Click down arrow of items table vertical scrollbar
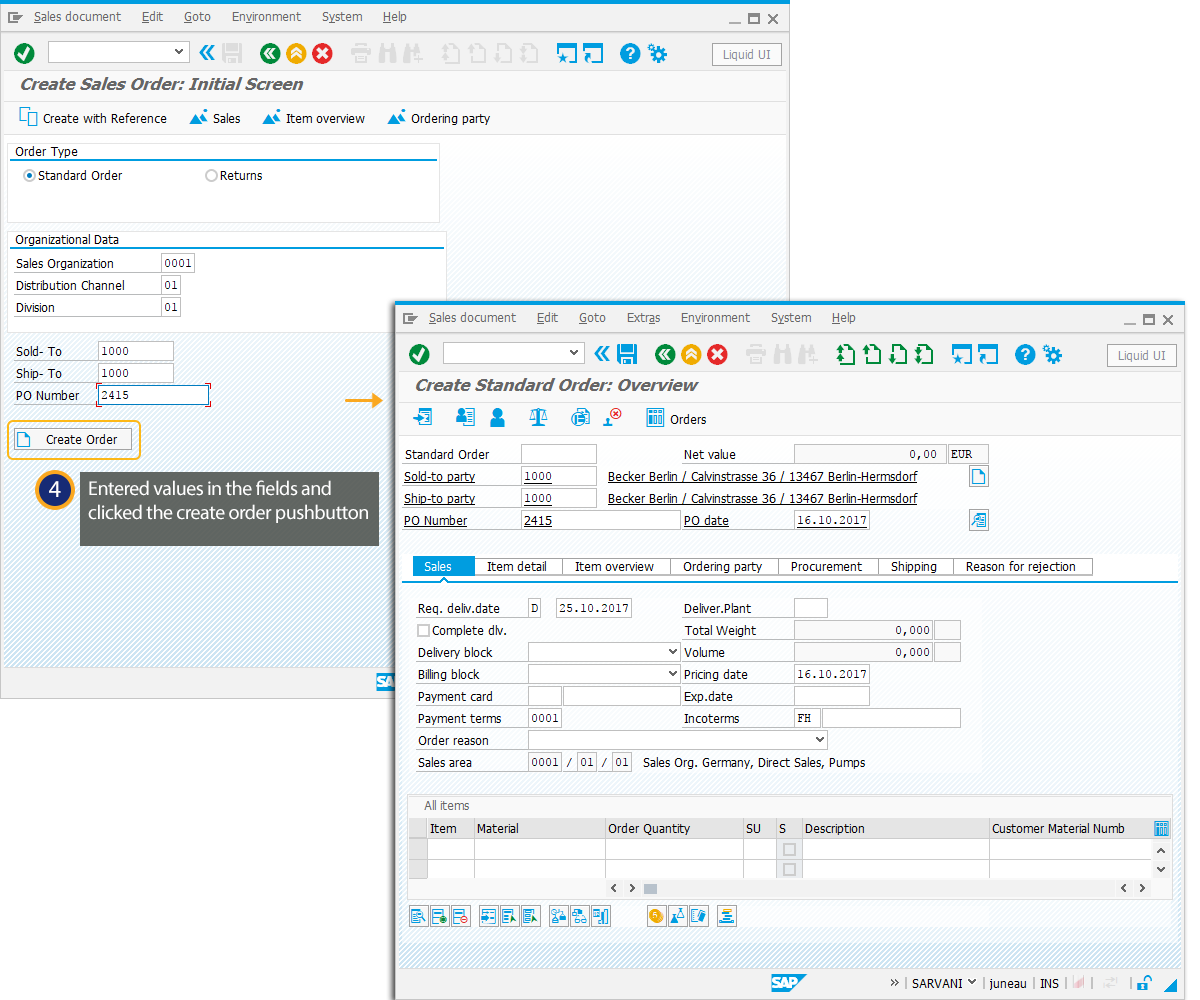 click(1161, 870)
